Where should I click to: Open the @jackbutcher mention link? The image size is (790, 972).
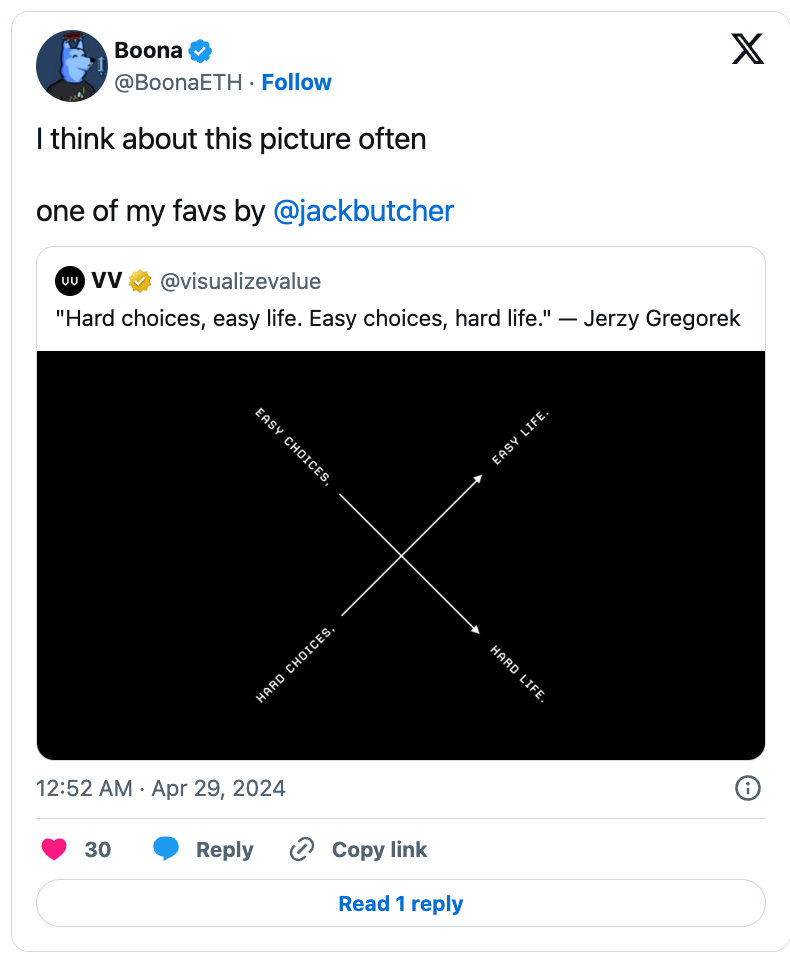point(363,211)
